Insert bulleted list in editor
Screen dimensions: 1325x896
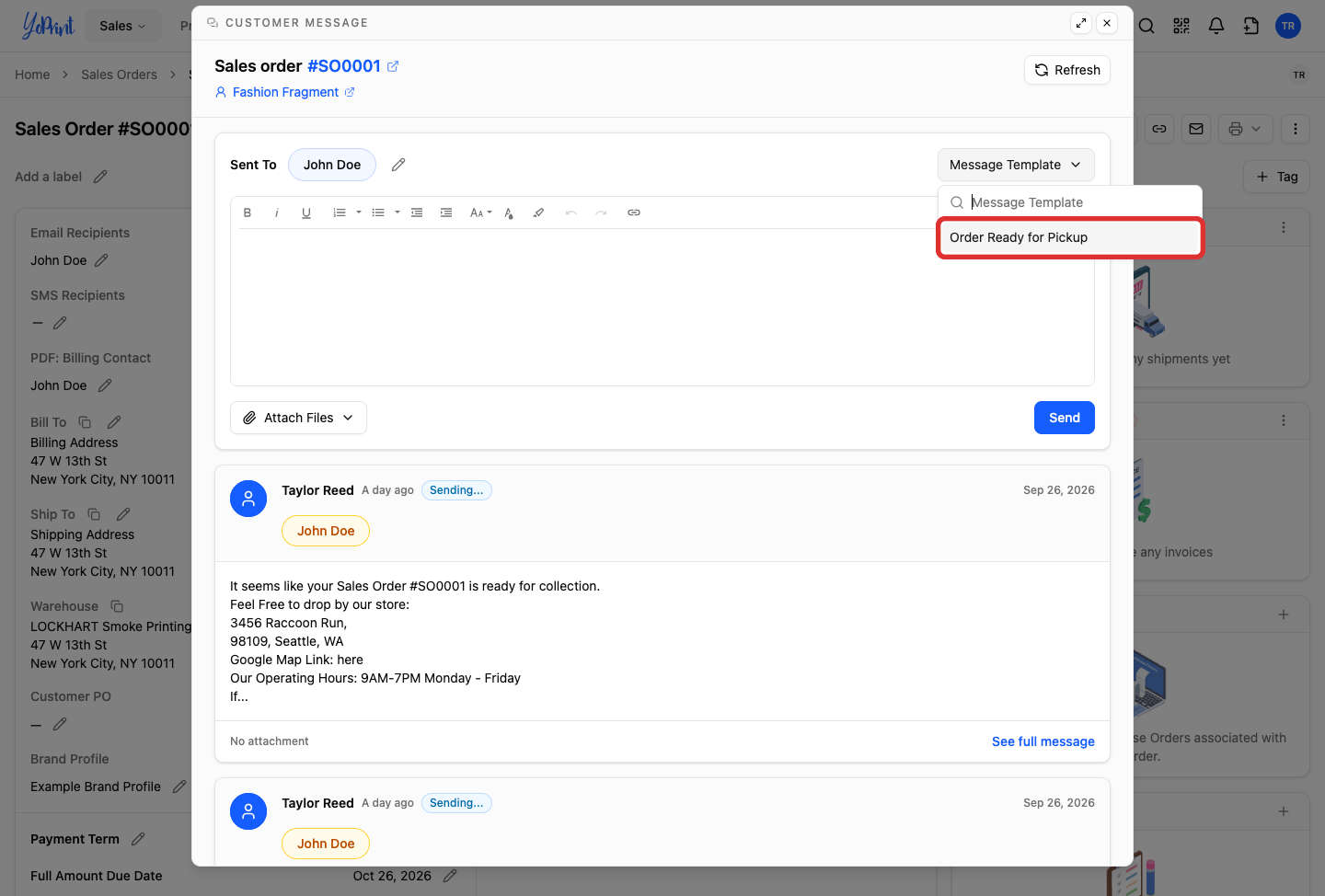click(x=378, y=213)
